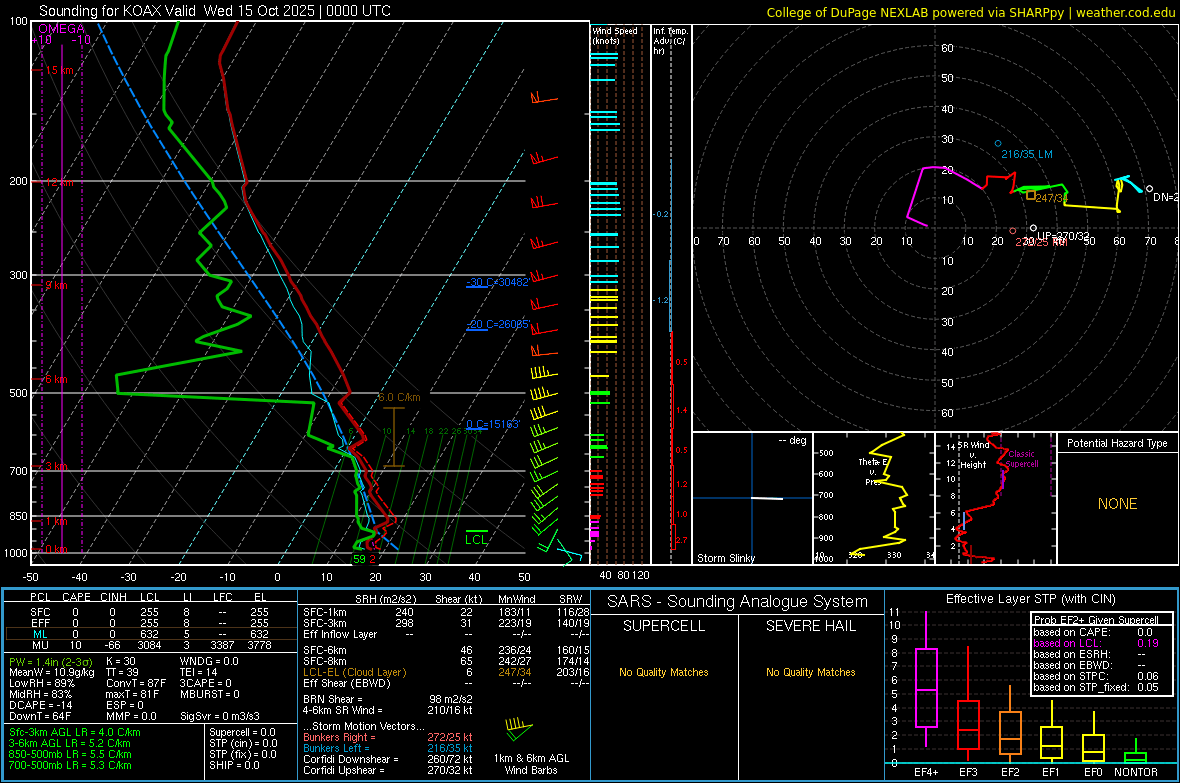The image size is (1180, 783).
Task: Click the SHIP = 0.0 value
Action: point(234,765)
